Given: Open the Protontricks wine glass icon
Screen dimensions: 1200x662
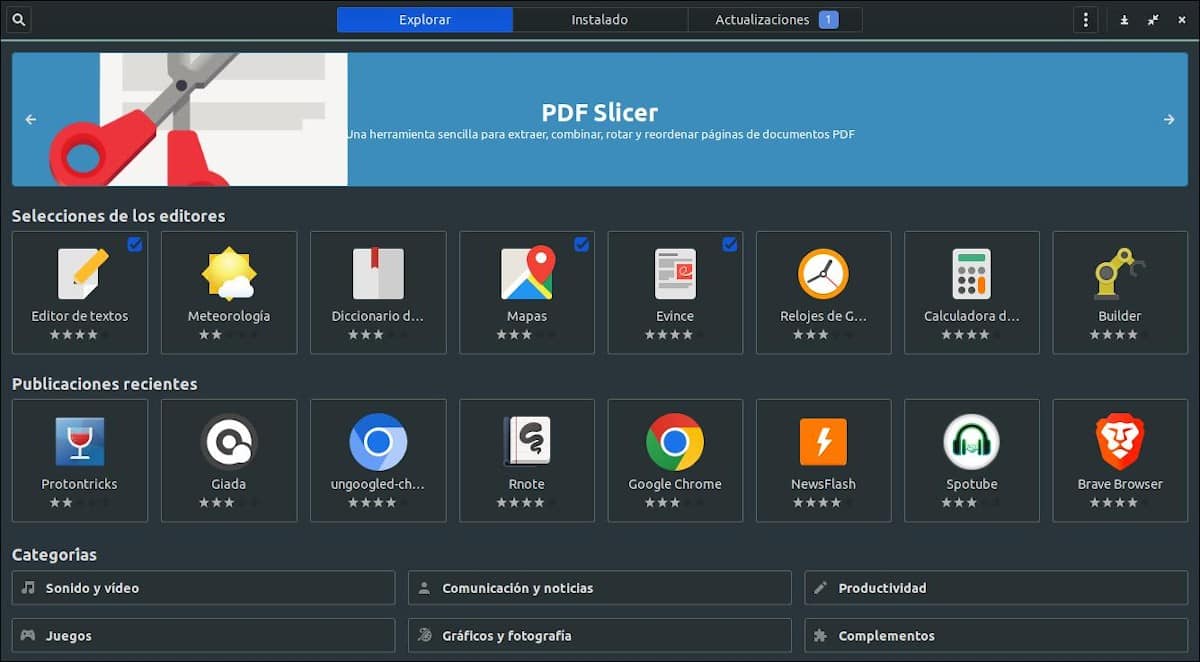Looking at the screenshot, I should point(80,441).
